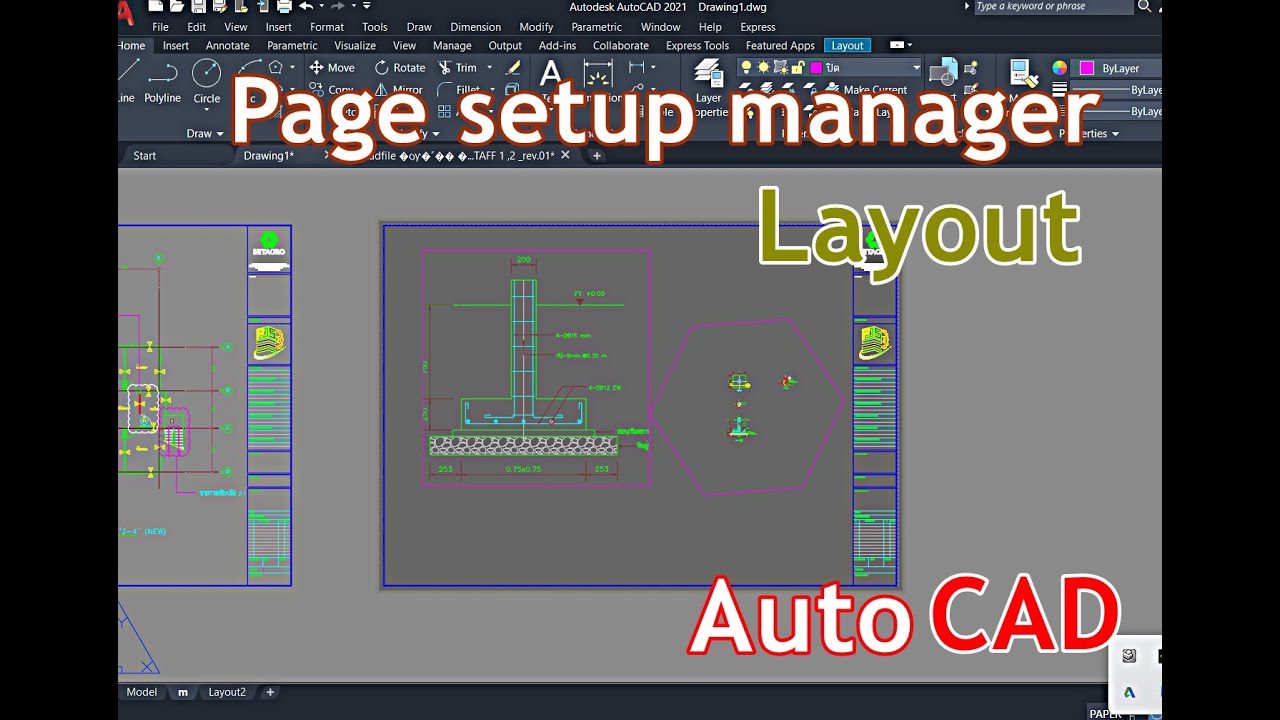The width and height of the screenshot is (1280, 720).
Task: Click the keyword search input field
Action: click(x=1053, y=7)
